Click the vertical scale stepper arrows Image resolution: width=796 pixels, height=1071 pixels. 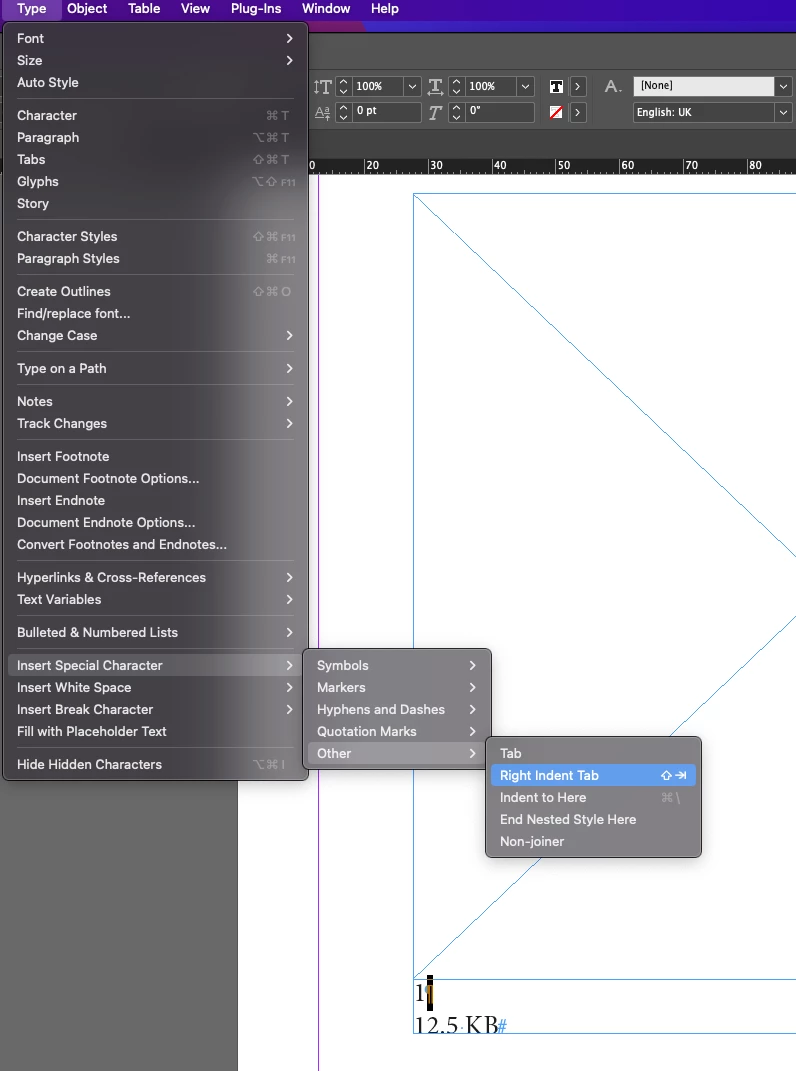[344, 87]
